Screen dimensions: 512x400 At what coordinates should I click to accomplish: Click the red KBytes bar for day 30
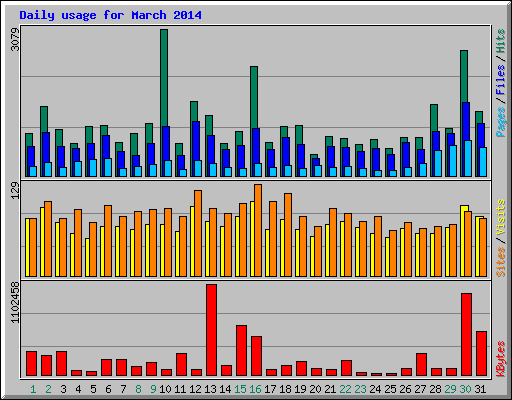[466, 335]
